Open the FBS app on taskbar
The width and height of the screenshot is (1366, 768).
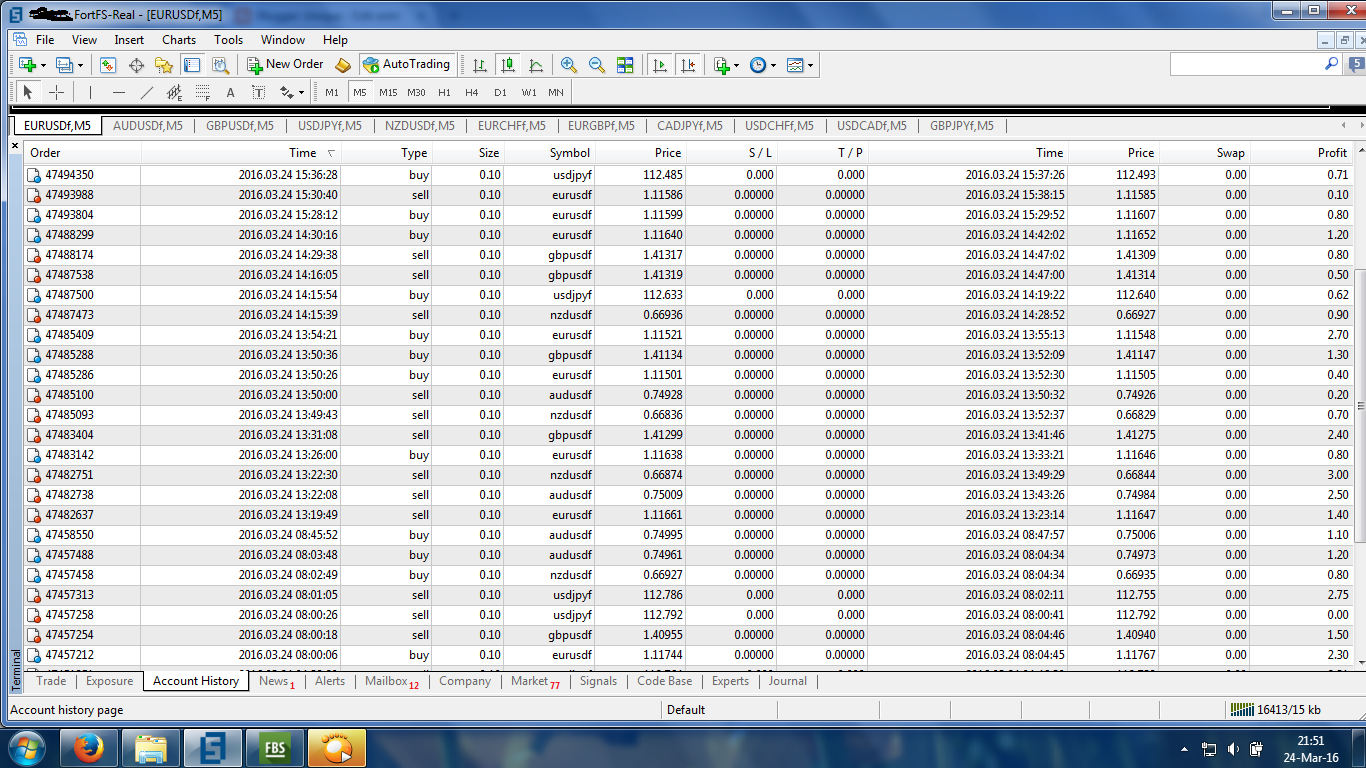pyautogui.click(x=275, y=748)
